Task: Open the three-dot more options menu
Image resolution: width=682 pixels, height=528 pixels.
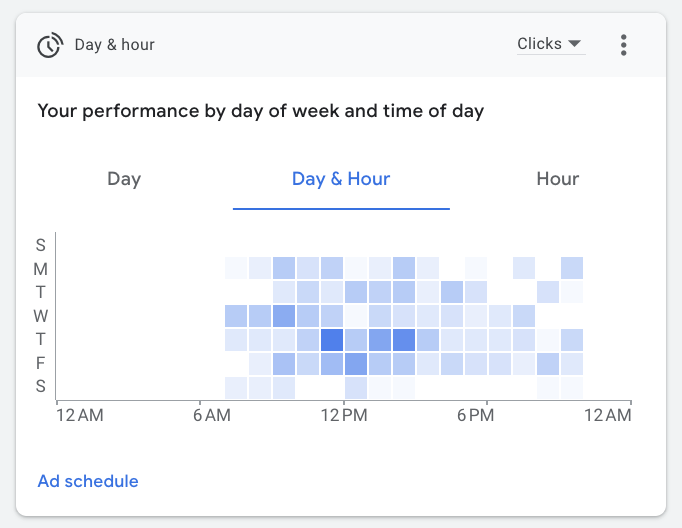Action: 624,45
